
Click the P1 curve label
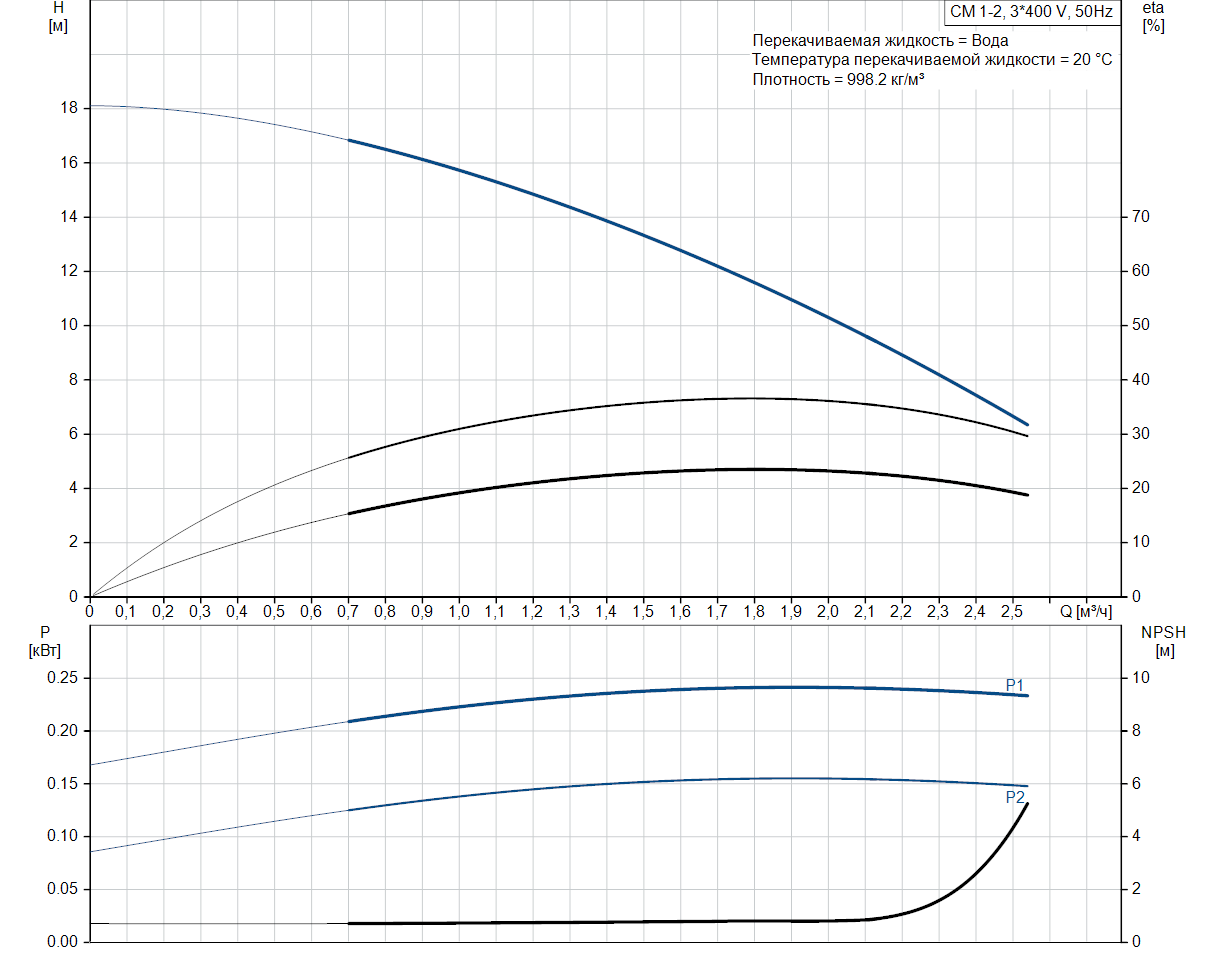pos(1015,685)
